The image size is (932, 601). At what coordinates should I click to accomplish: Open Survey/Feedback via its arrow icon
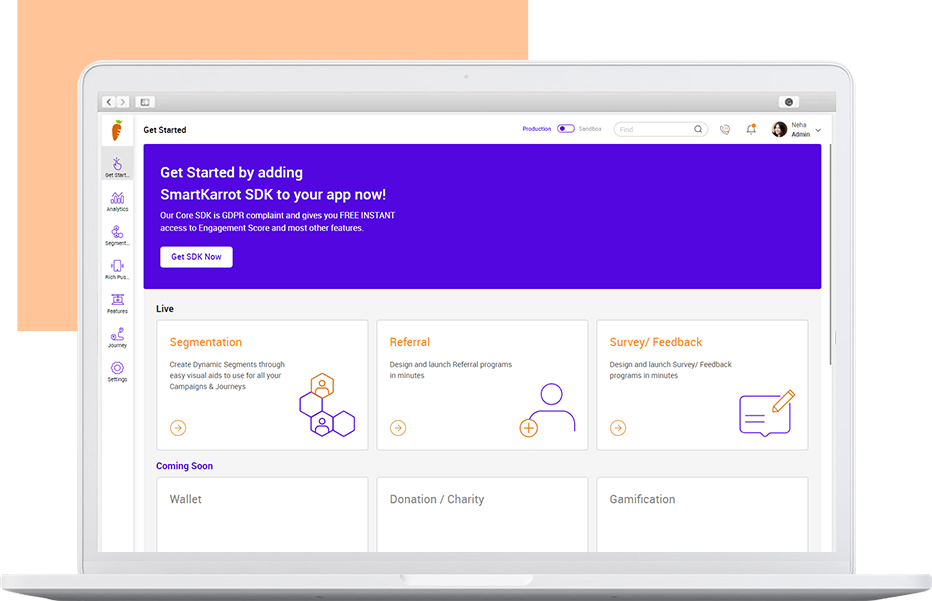618,427
